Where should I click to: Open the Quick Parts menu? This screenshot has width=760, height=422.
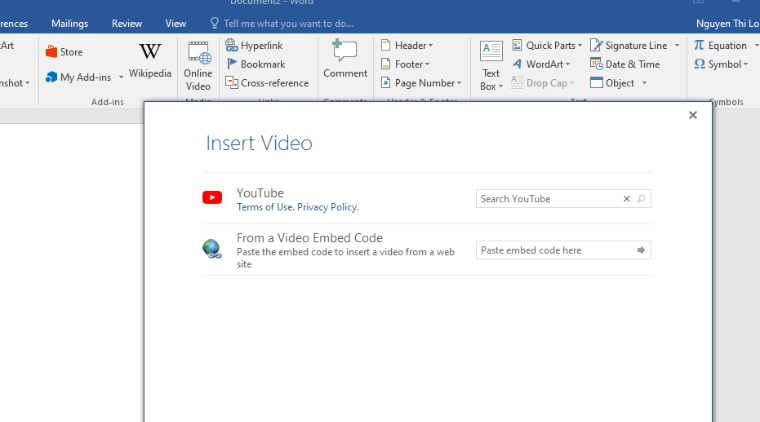point(547,46)
